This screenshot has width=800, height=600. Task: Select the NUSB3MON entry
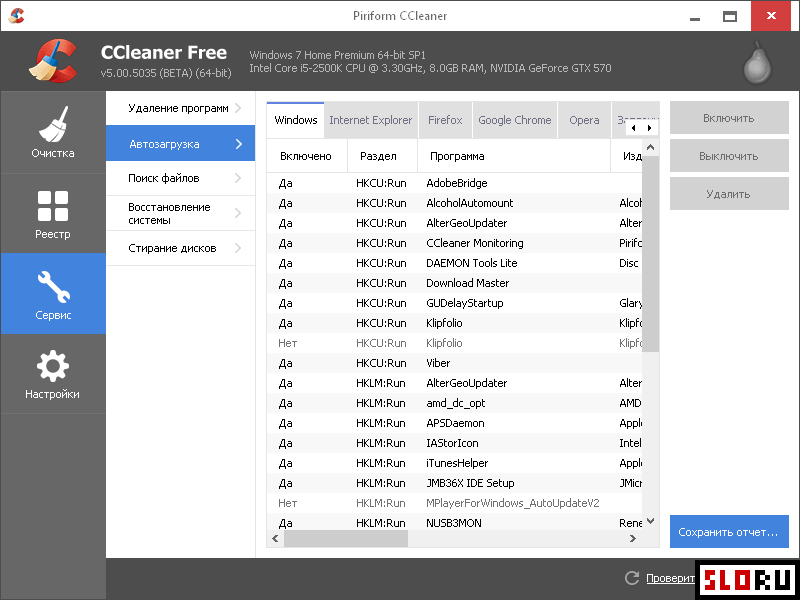[x=455, y=522]
